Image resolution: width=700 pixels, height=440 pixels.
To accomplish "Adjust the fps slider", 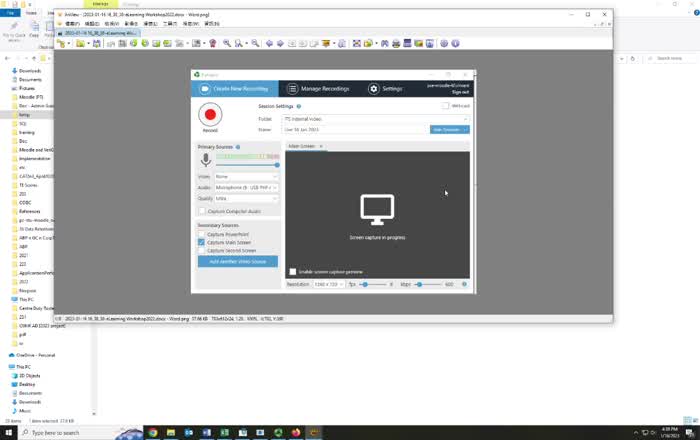I will pyautogui.click(x=366, y=284).
